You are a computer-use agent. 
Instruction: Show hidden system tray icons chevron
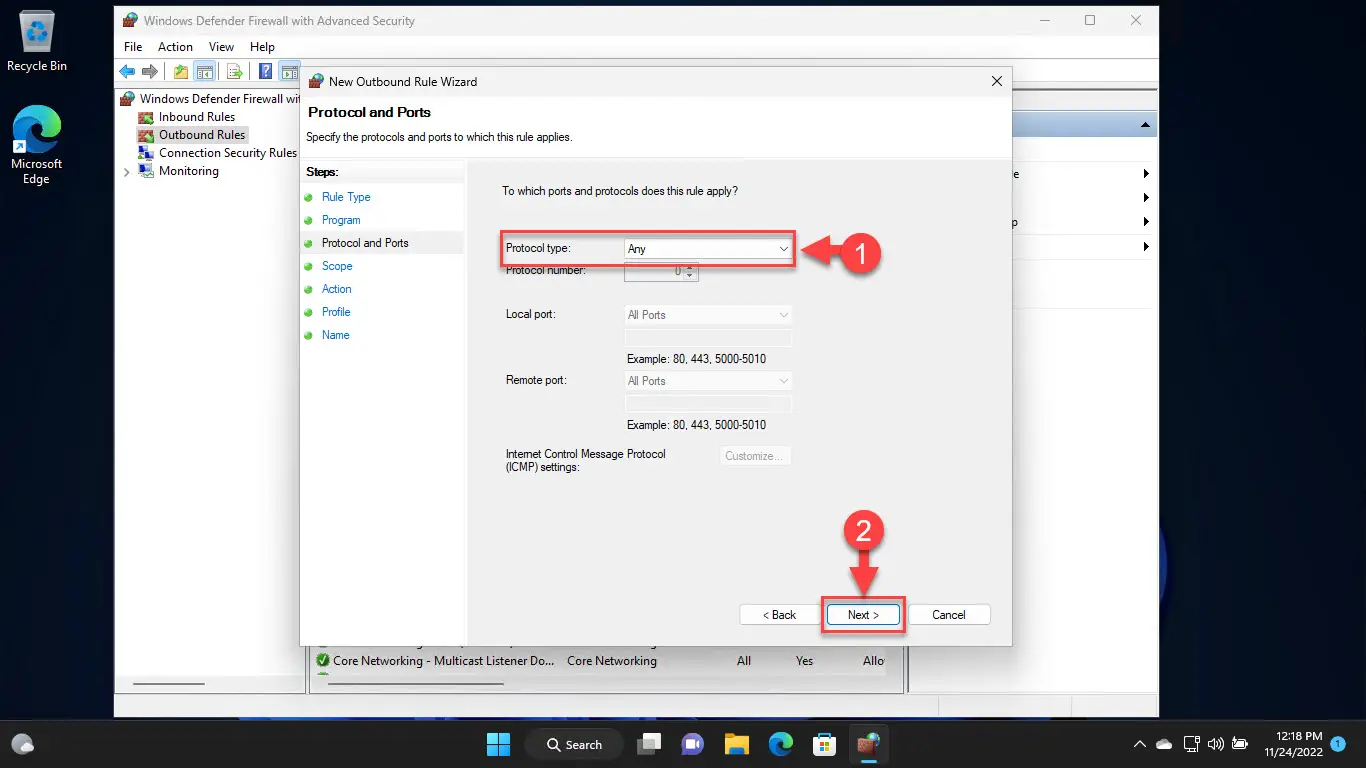pyautogui.click(x=1139, y=744)
